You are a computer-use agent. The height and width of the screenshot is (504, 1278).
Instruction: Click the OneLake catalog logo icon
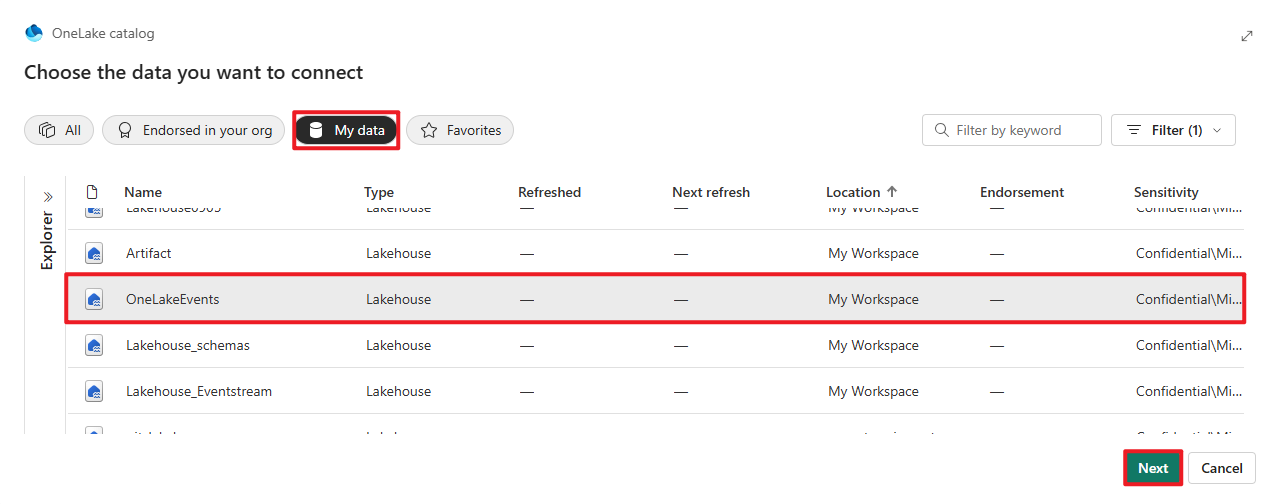click(x=34, y=33)
